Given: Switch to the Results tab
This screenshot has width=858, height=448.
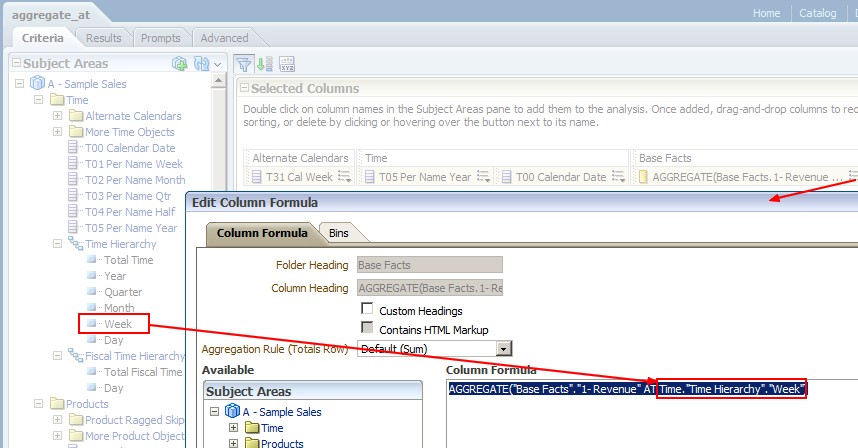Looking at the screenshot, I should pos(103,38).
